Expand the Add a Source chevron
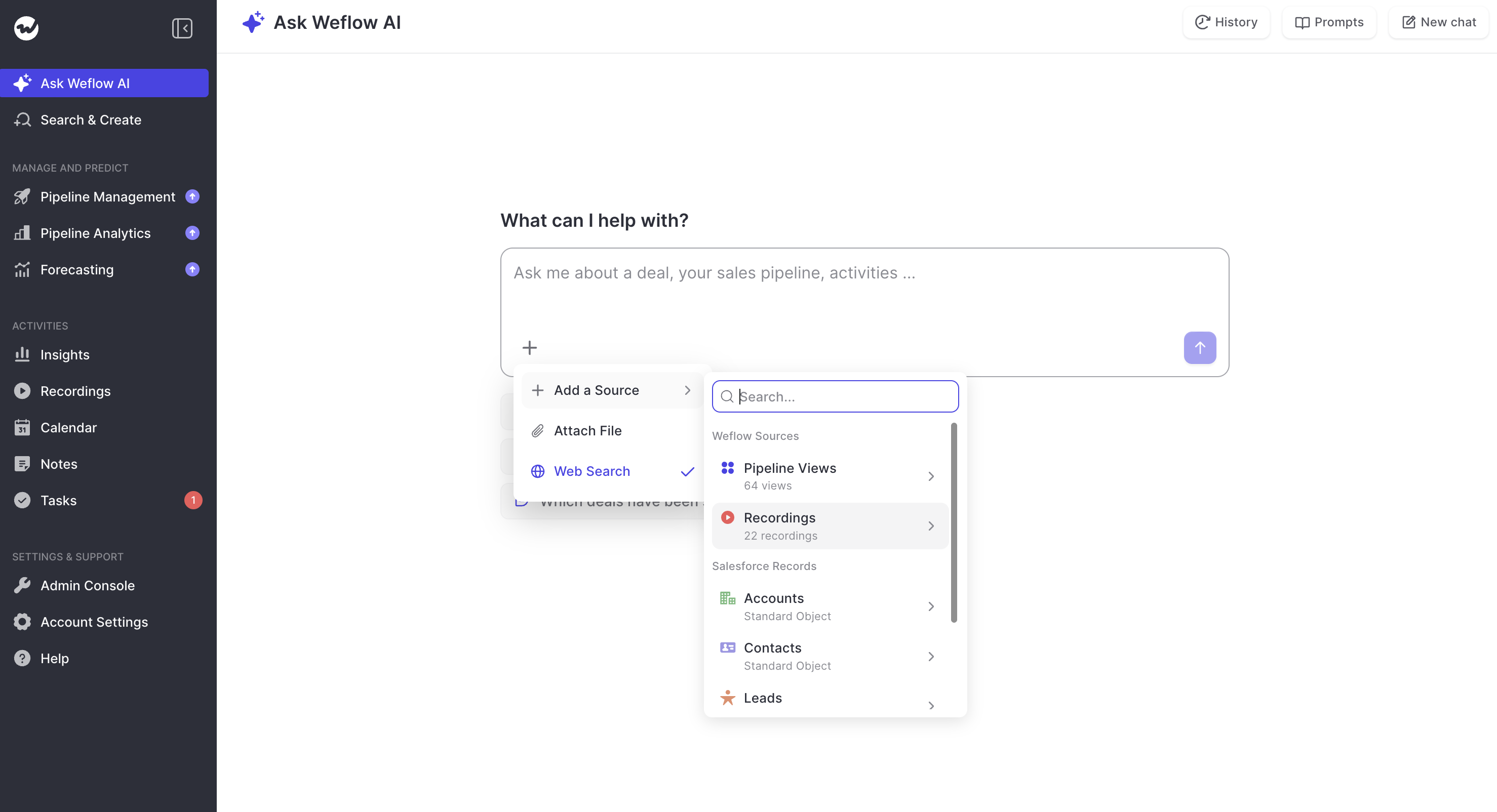Image resolution: width=1497 pixels, height=812 pixels. tap(688, 390)
